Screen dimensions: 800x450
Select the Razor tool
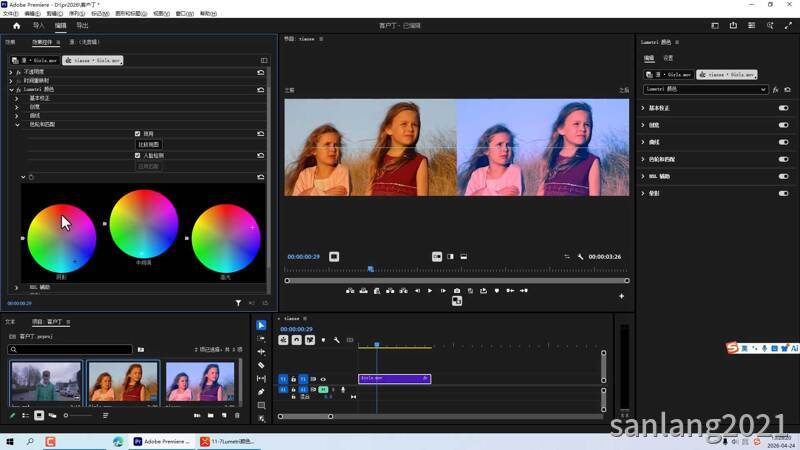coord(261,365)
